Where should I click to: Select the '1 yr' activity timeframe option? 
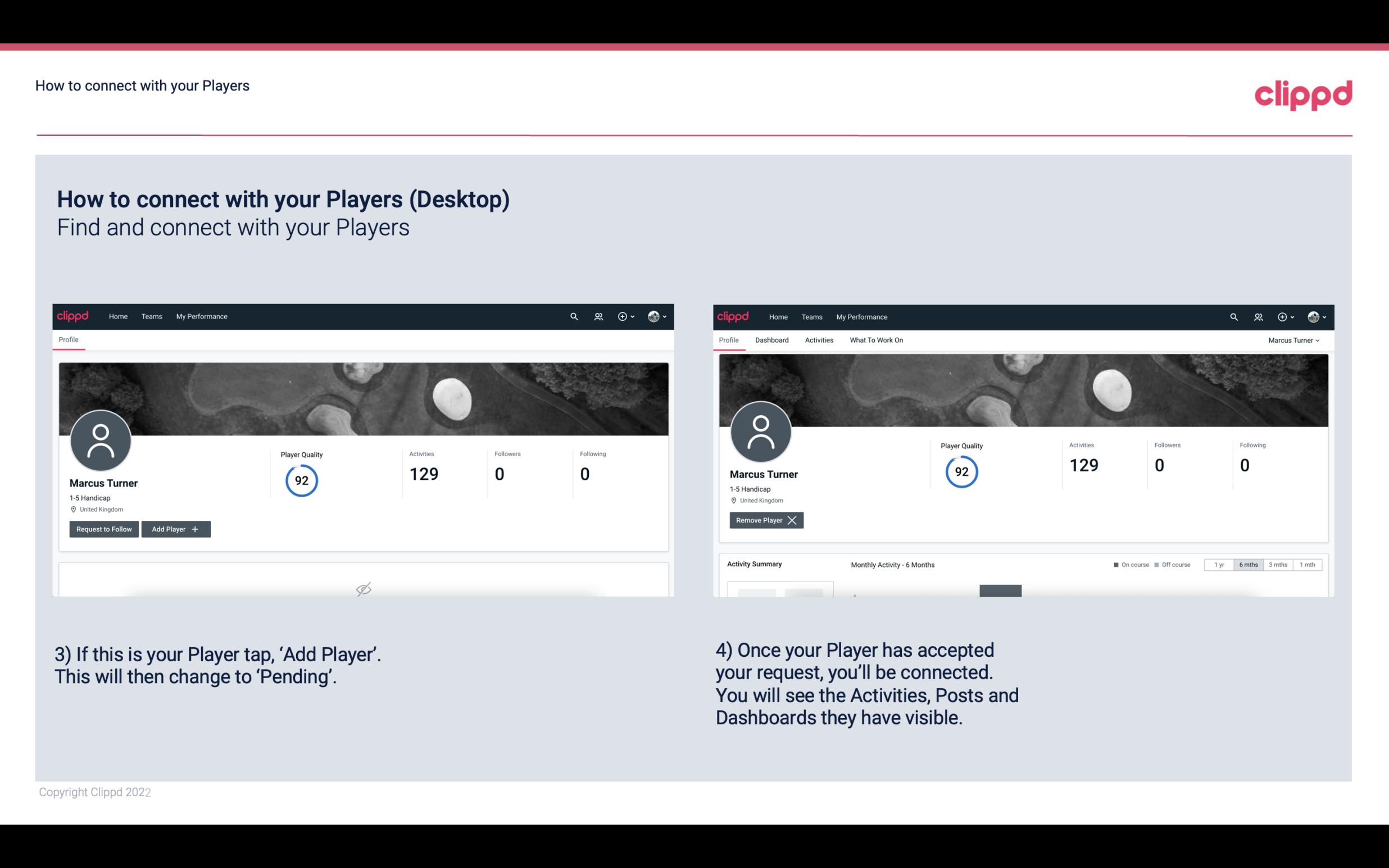point(1218,564)
